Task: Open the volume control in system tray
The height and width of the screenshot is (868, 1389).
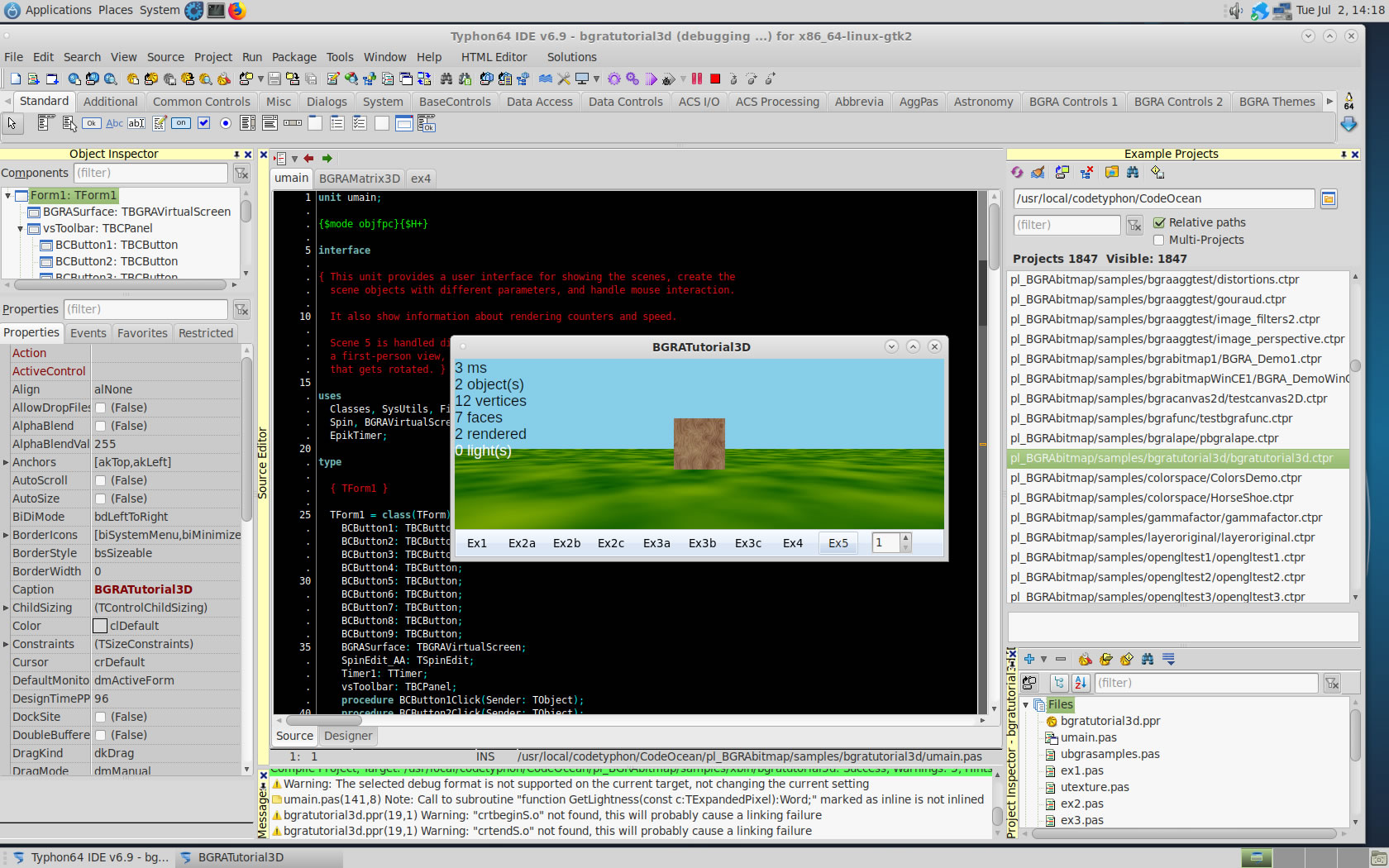Action: (1235, 11)
